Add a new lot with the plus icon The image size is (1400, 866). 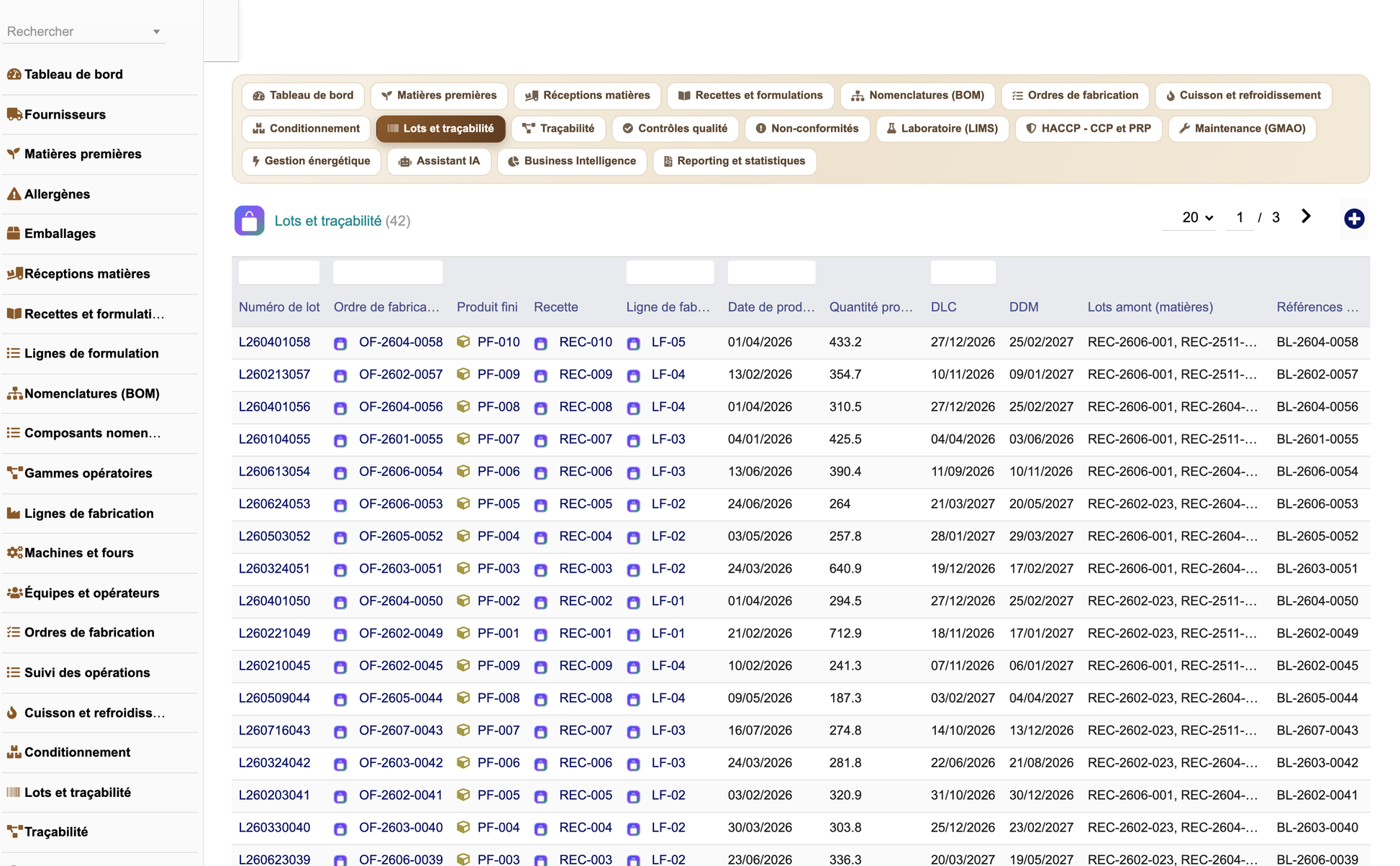1354,219
